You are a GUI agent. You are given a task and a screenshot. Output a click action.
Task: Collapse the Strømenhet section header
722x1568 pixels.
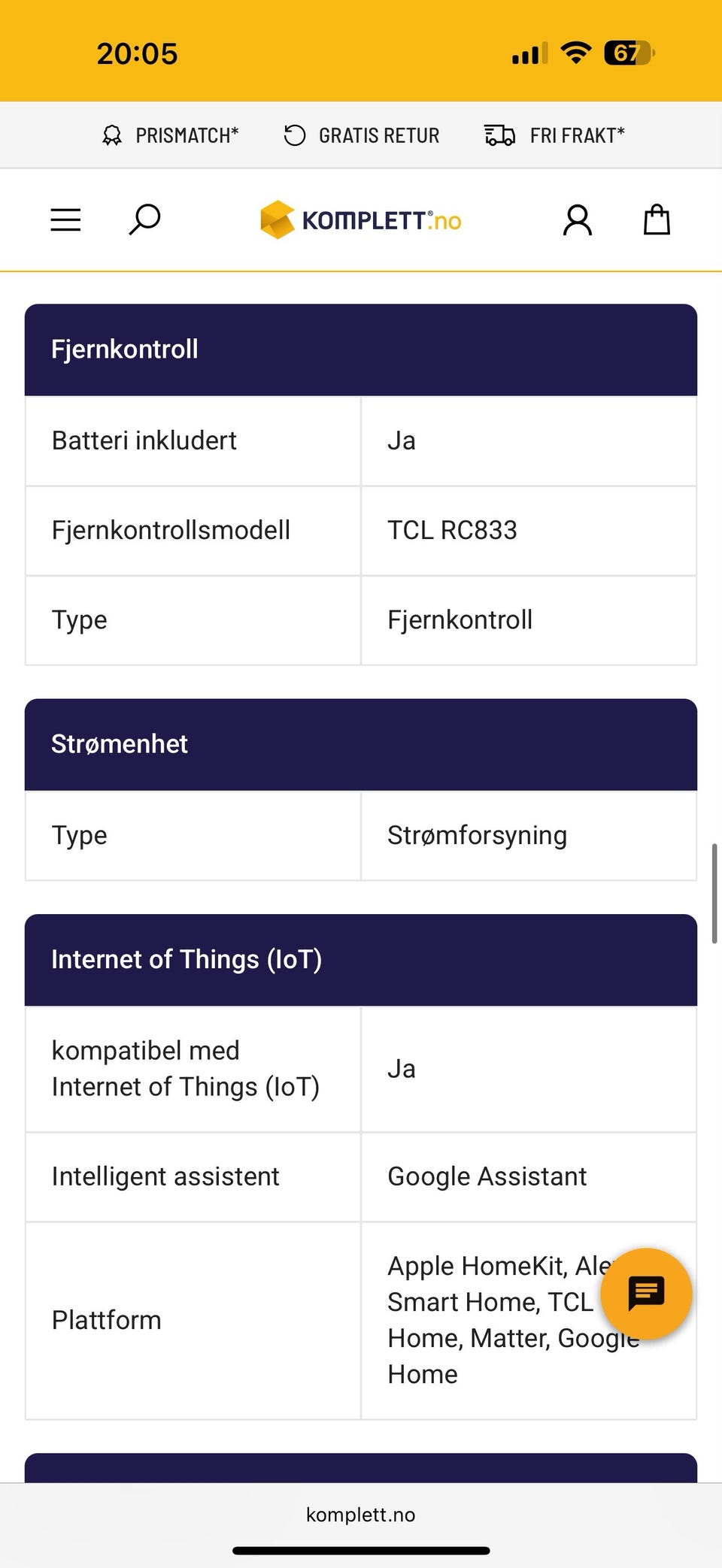pos(361,744)
